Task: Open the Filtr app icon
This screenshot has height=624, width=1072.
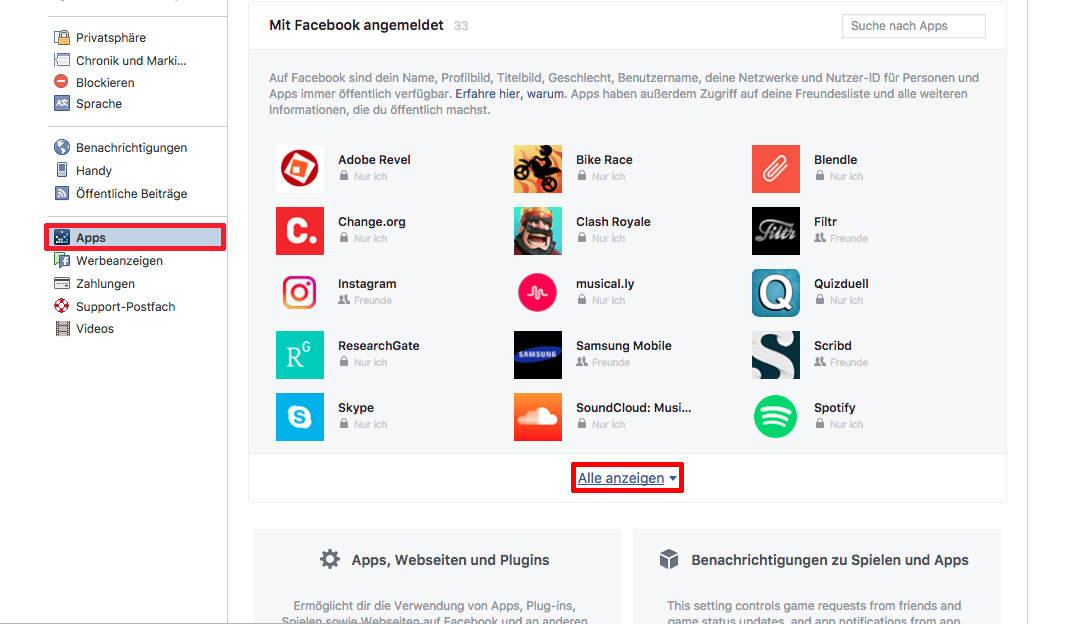Action: (775, 231)
